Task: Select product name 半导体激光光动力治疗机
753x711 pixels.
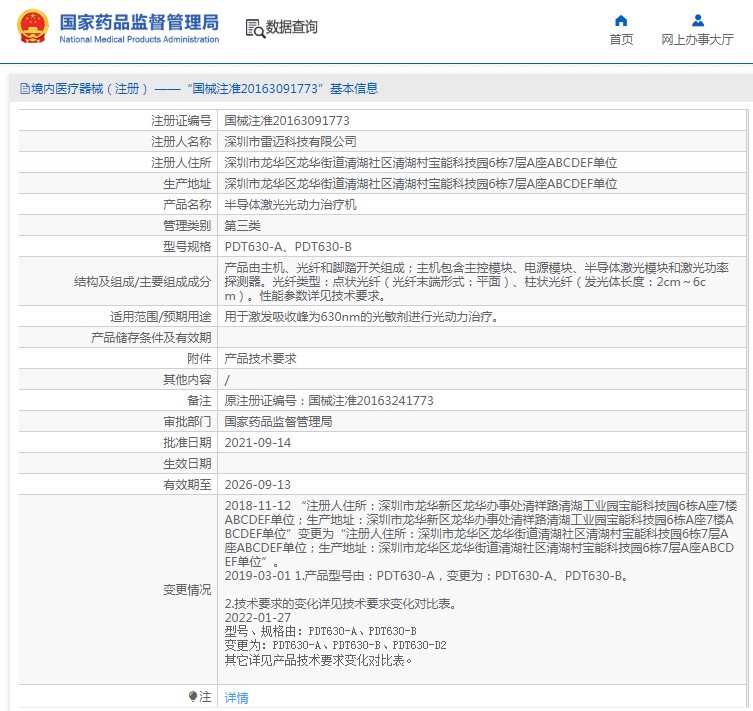Action: pyautogui.click(x=291, y=205)
